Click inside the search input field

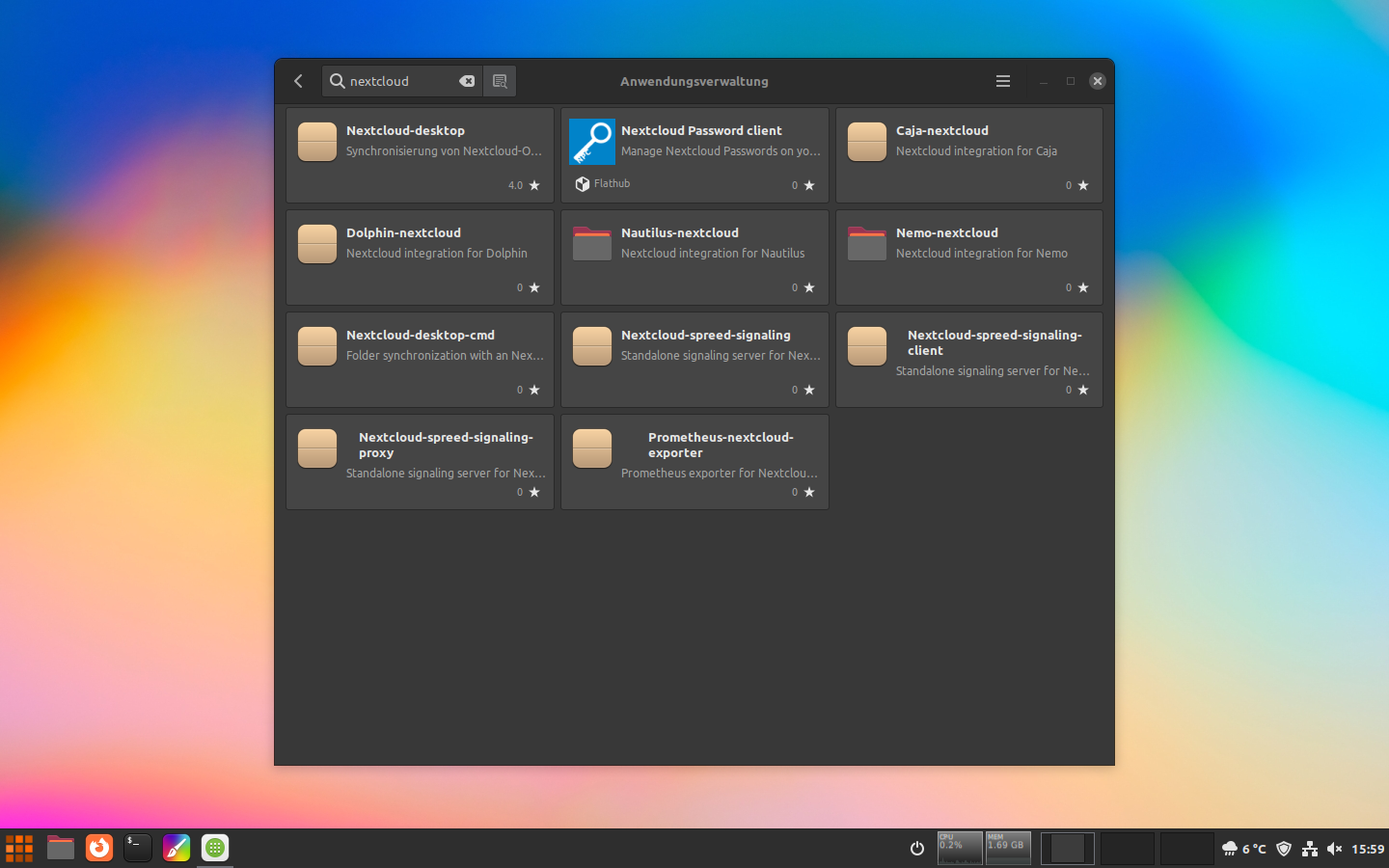(x=395, y=81)
